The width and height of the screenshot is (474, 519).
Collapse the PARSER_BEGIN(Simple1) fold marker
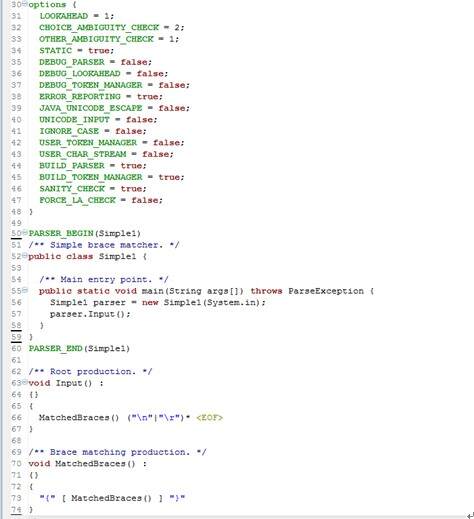24,232
